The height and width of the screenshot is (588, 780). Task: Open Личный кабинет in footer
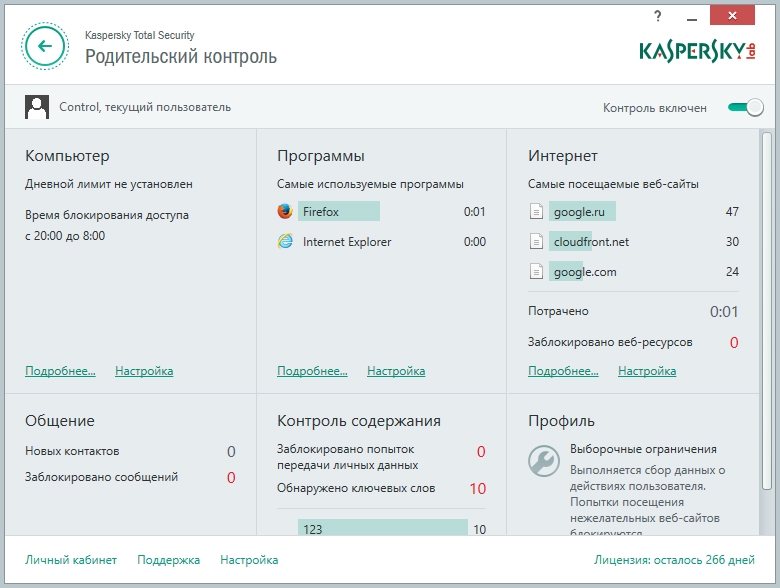[71, 560]
